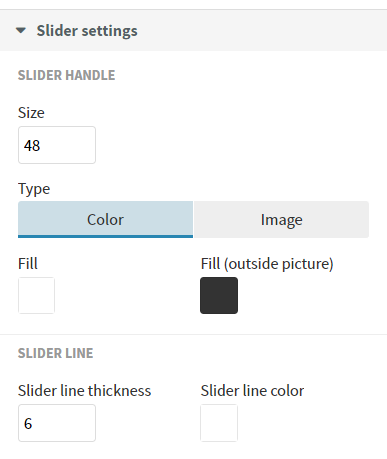Click the SLIDER LINE section heading
387x459 pixels.
55,353
